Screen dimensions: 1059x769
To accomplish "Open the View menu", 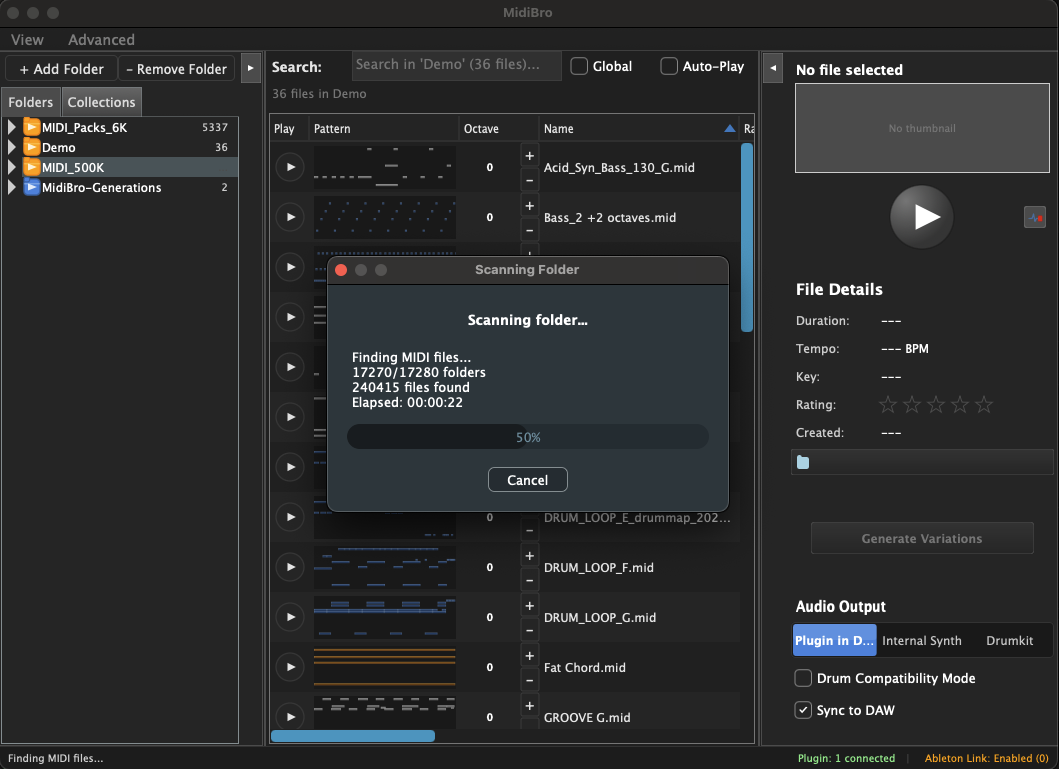I will (x=27, y=40).
